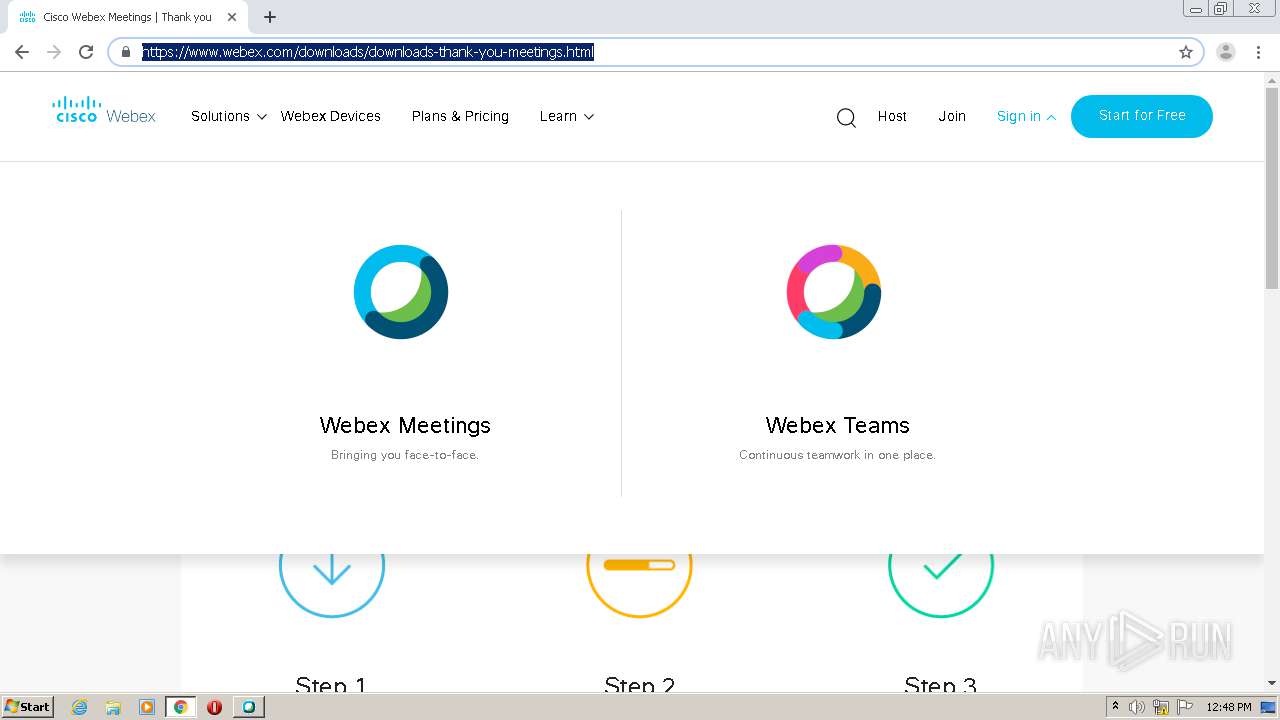1280x720 pixels.
Task: Click the Step 3 heading text
Action: (940, 684)
